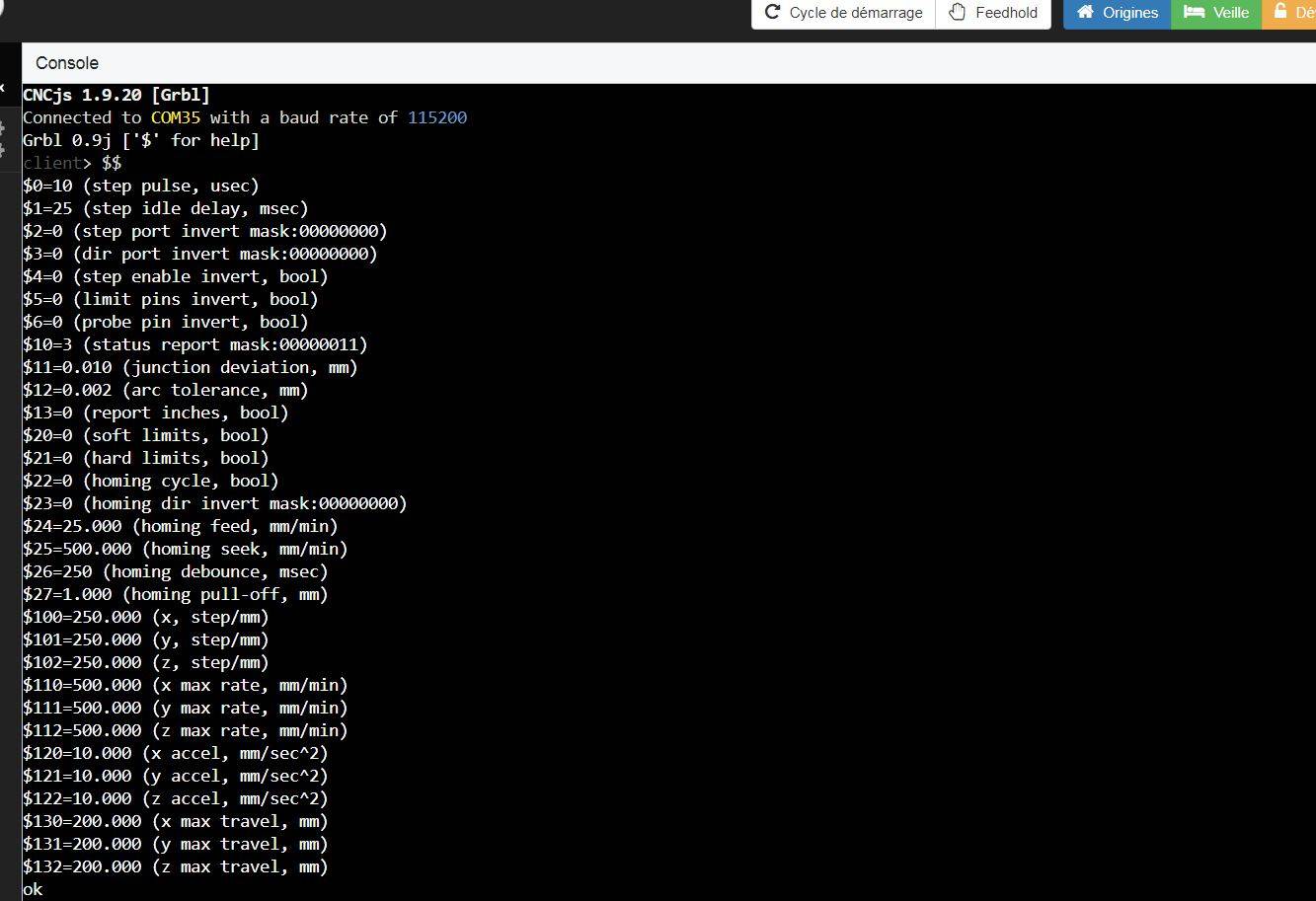Screen dimensions: 1316x901
Task: Click the blue Origines button
Action: [x=1118, y=13]
